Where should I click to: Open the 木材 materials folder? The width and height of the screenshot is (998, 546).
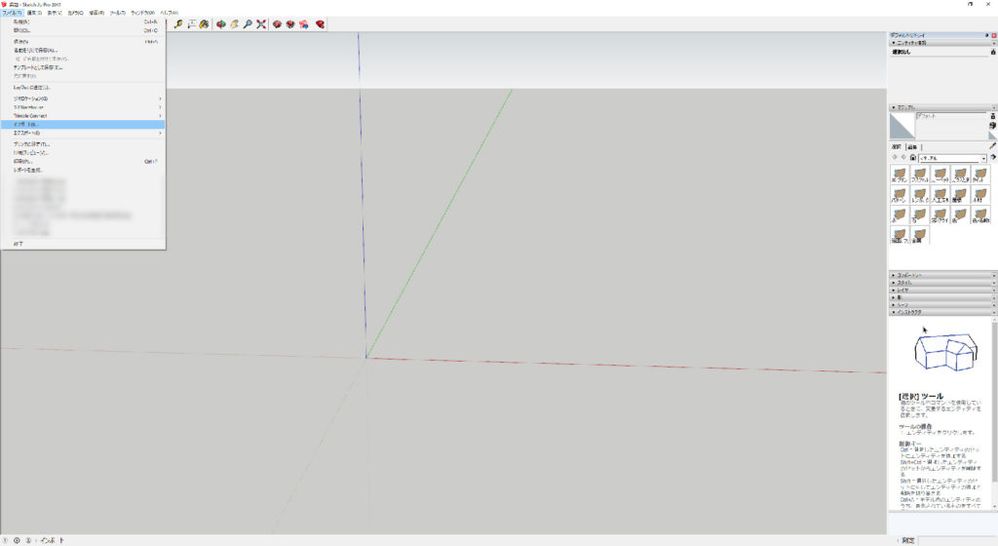(980, 194)
